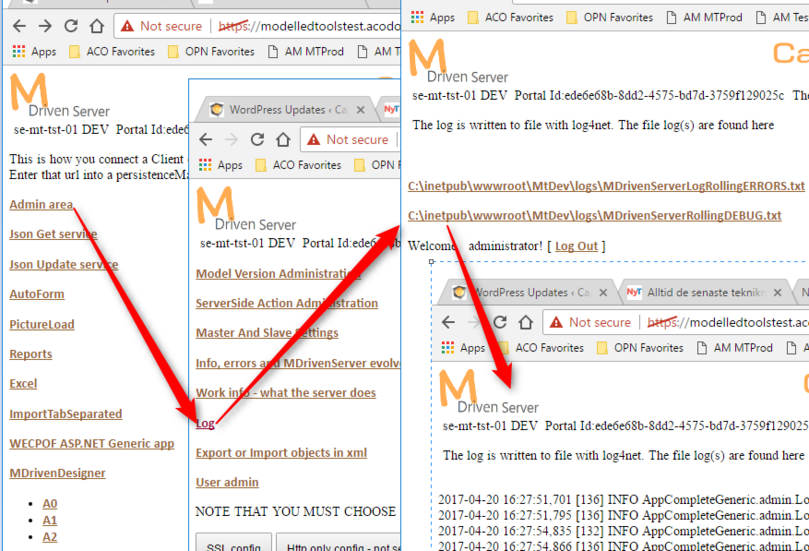Click back arrow in middle browser window
809x551 pixels.
pos(205,139)
